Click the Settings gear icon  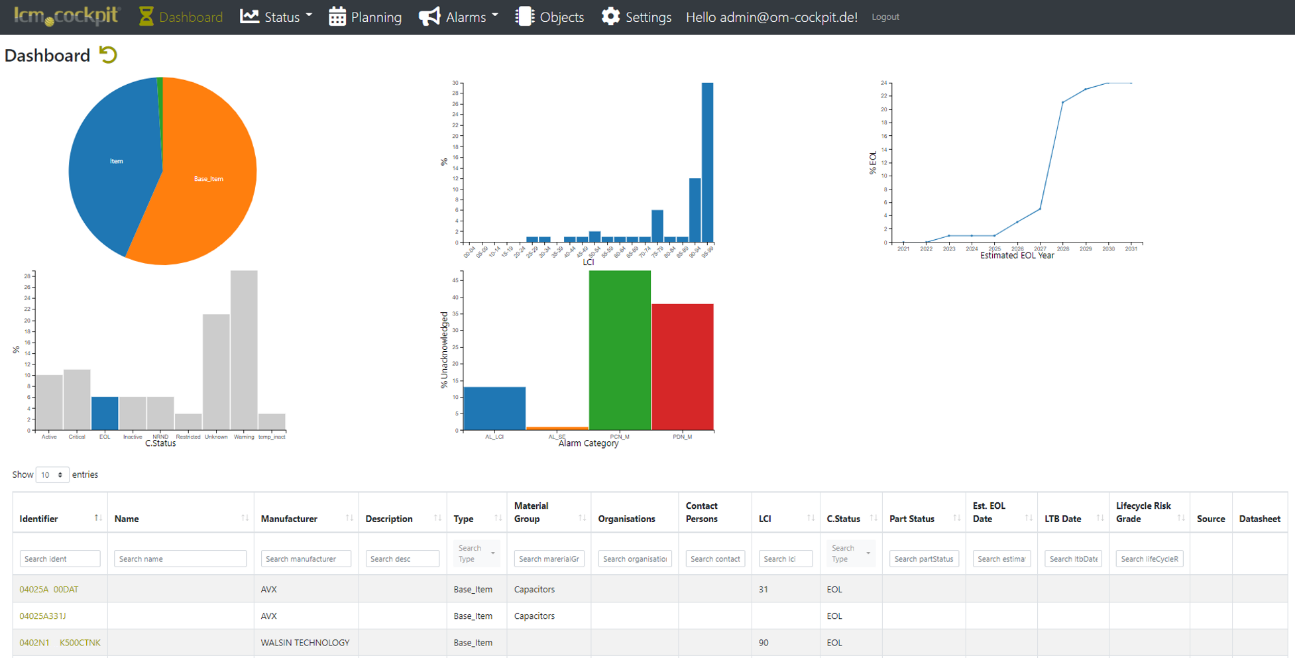click(x=611, y=17)
